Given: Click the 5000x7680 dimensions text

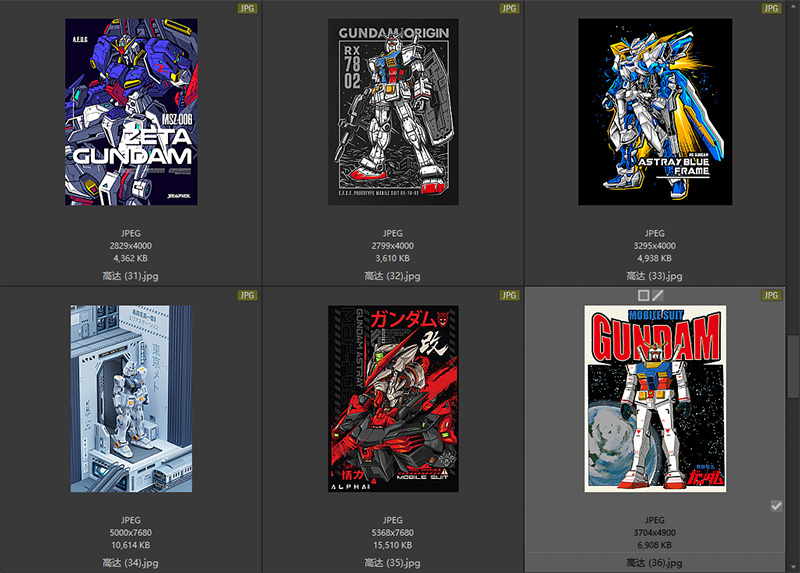Looking at the screenshot, I should point(131,533).
